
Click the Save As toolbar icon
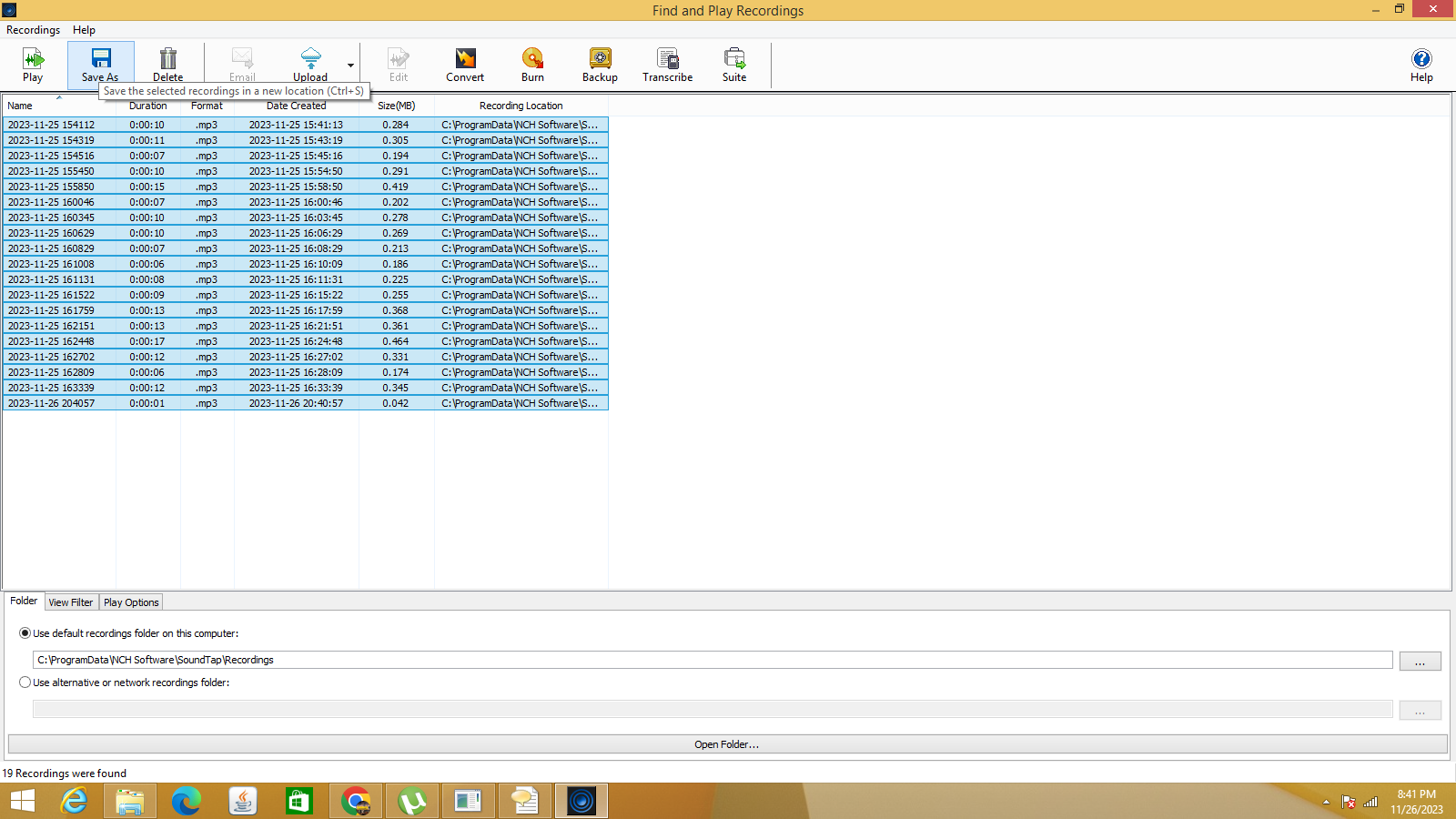pyautogui.click(x=100, y=65)
